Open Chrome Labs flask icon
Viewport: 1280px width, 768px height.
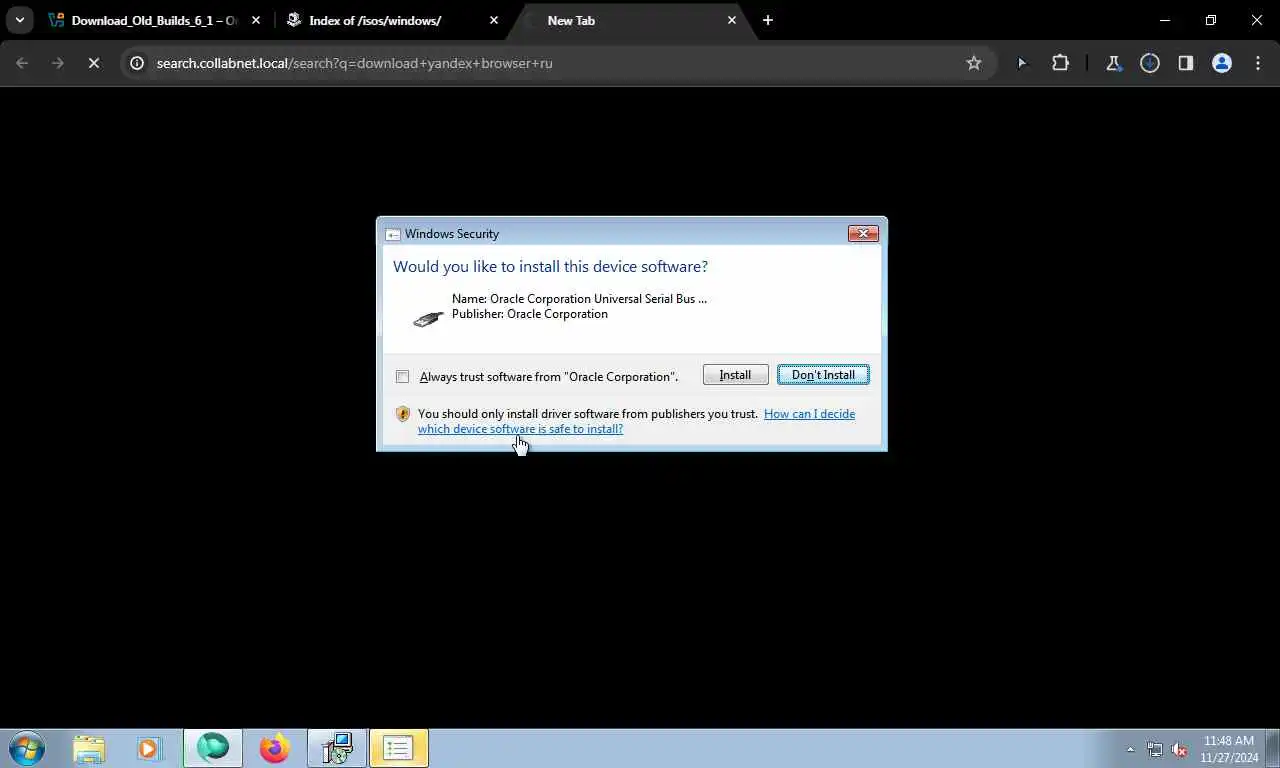coord(1113,63)
